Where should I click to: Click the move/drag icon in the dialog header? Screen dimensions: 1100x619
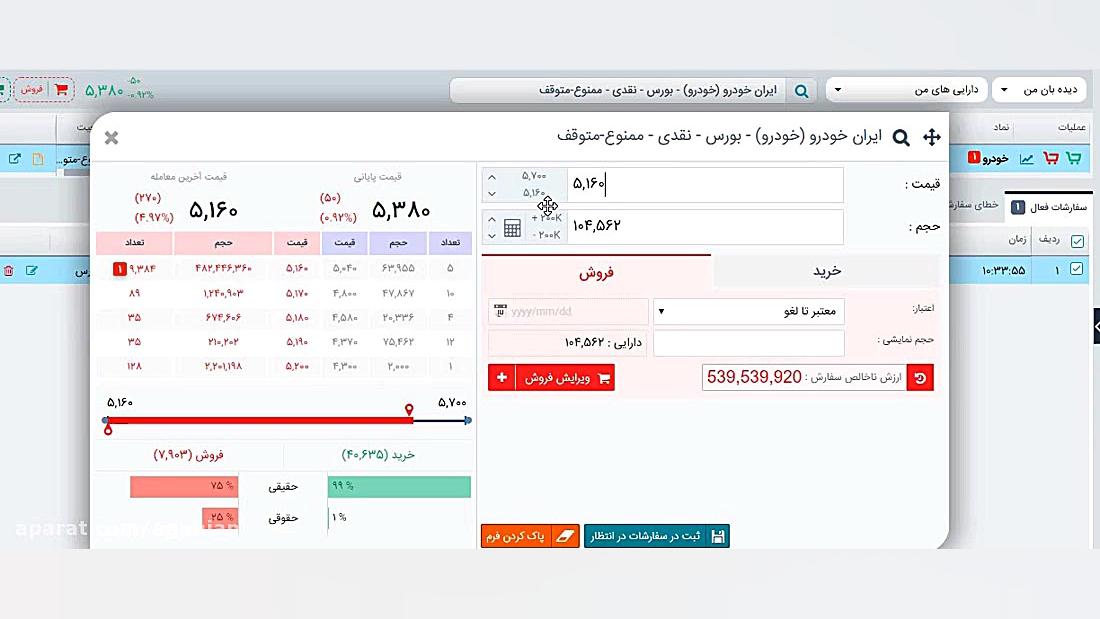point(932,137)
